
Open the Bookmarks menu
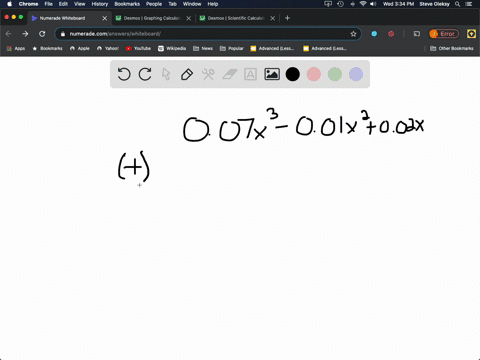pyautogui.click(x=127, y=4)
